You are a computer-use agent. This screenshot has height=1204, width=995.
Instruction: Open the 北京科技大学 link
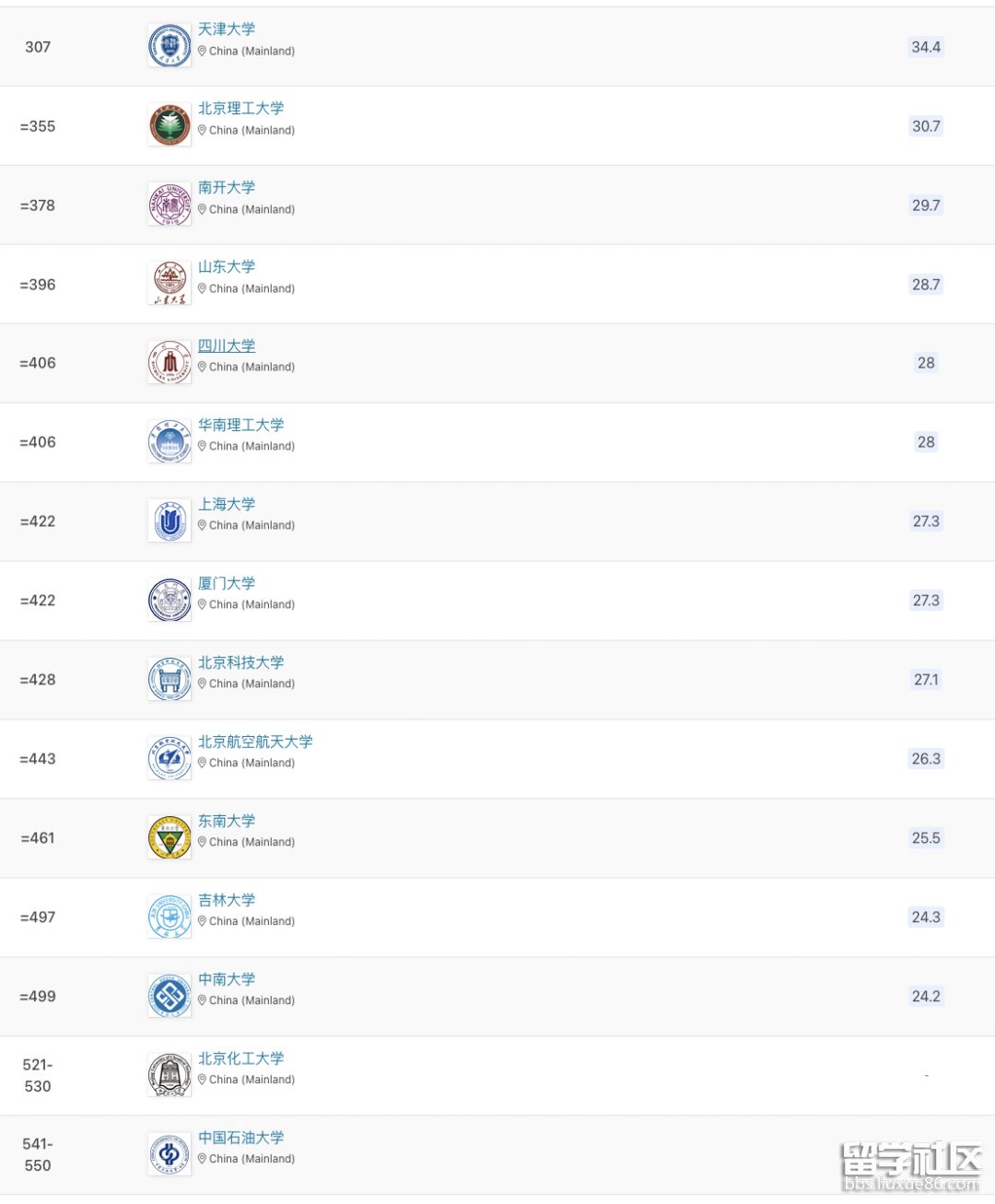pyautogui.click(x=241, y=662)
